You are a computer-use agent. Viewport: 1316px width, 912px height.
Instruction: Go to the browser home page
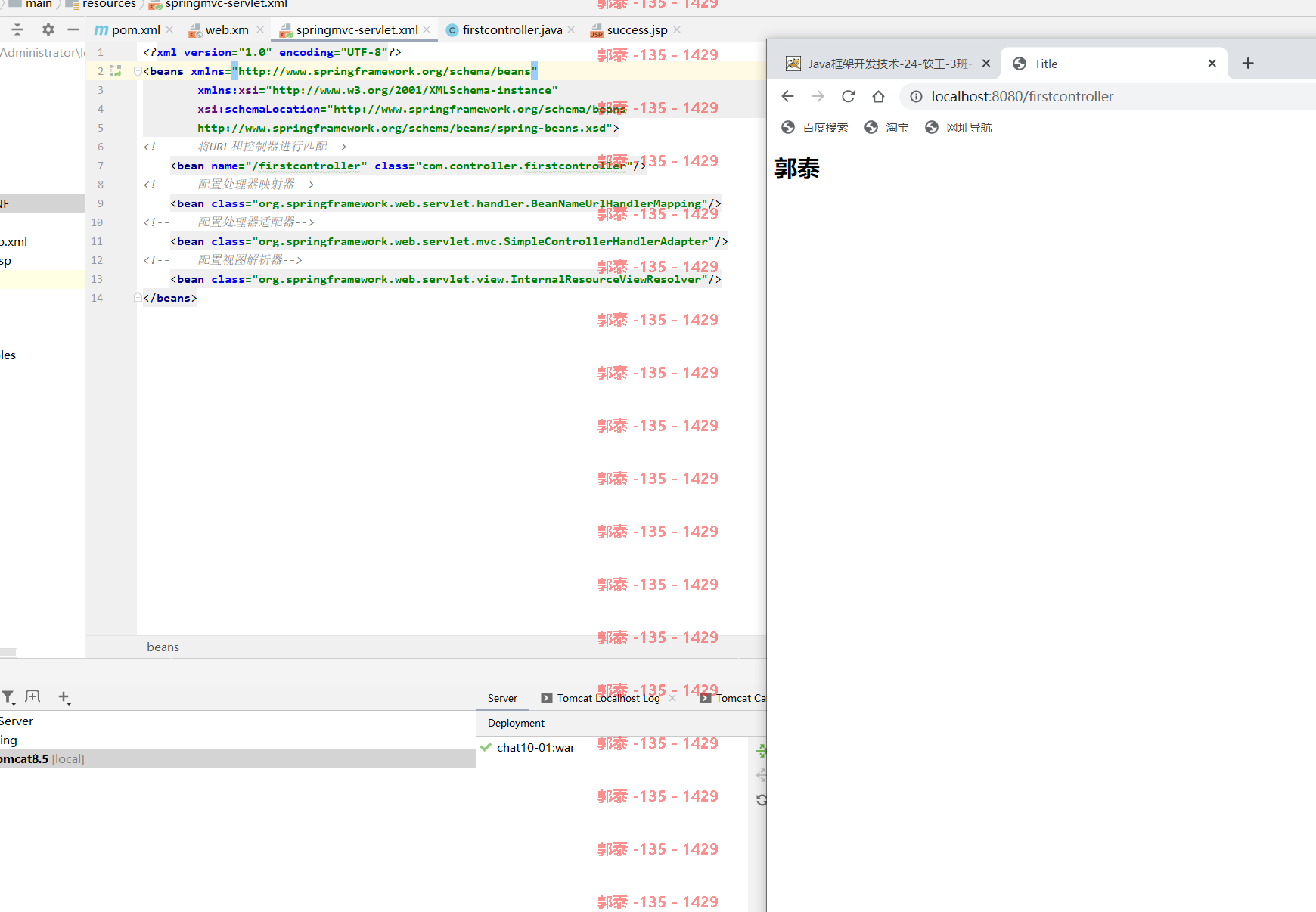coord(878,96)
